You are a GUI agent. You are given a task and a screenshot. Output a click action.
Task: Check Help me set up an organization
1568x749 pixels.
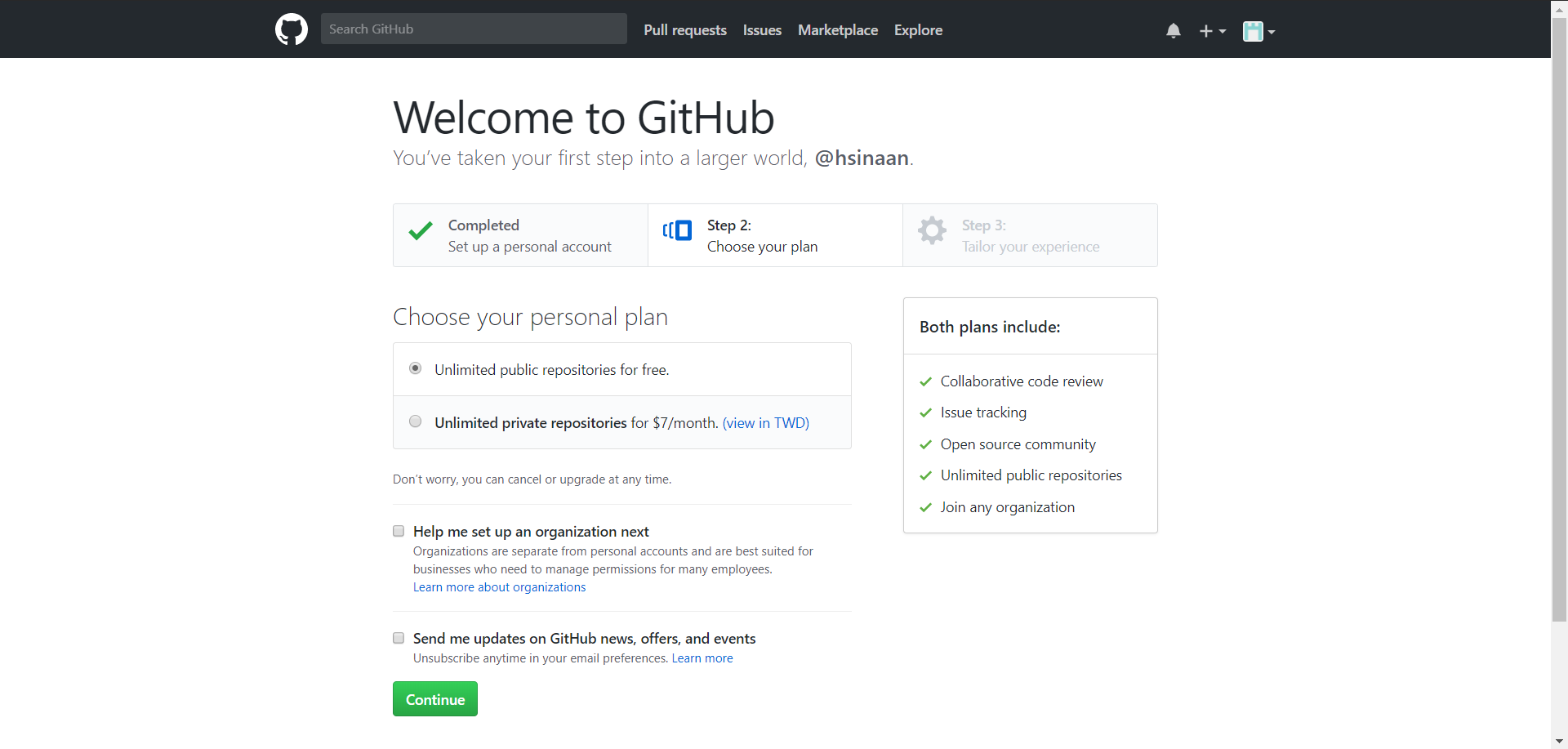pos(399,531)
